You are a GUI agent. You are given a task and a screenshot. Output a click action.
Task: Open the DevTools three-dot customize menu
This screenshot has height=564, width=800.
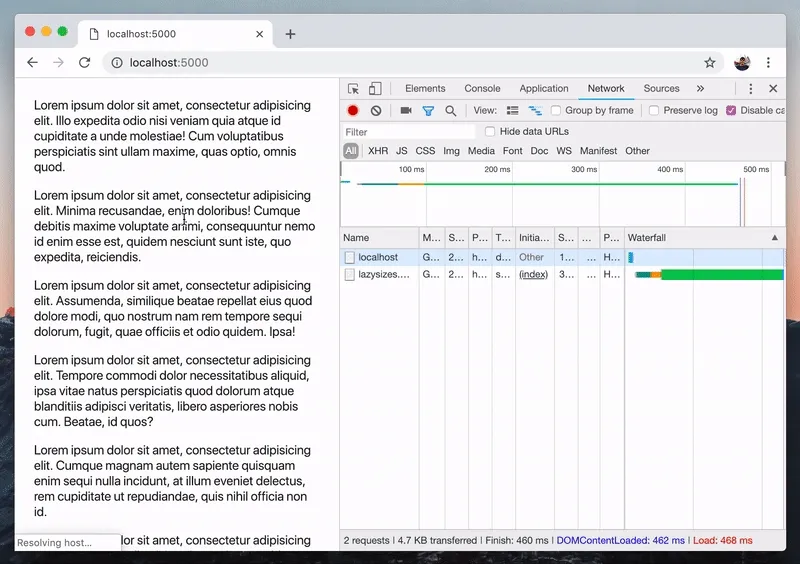[750, 89]
